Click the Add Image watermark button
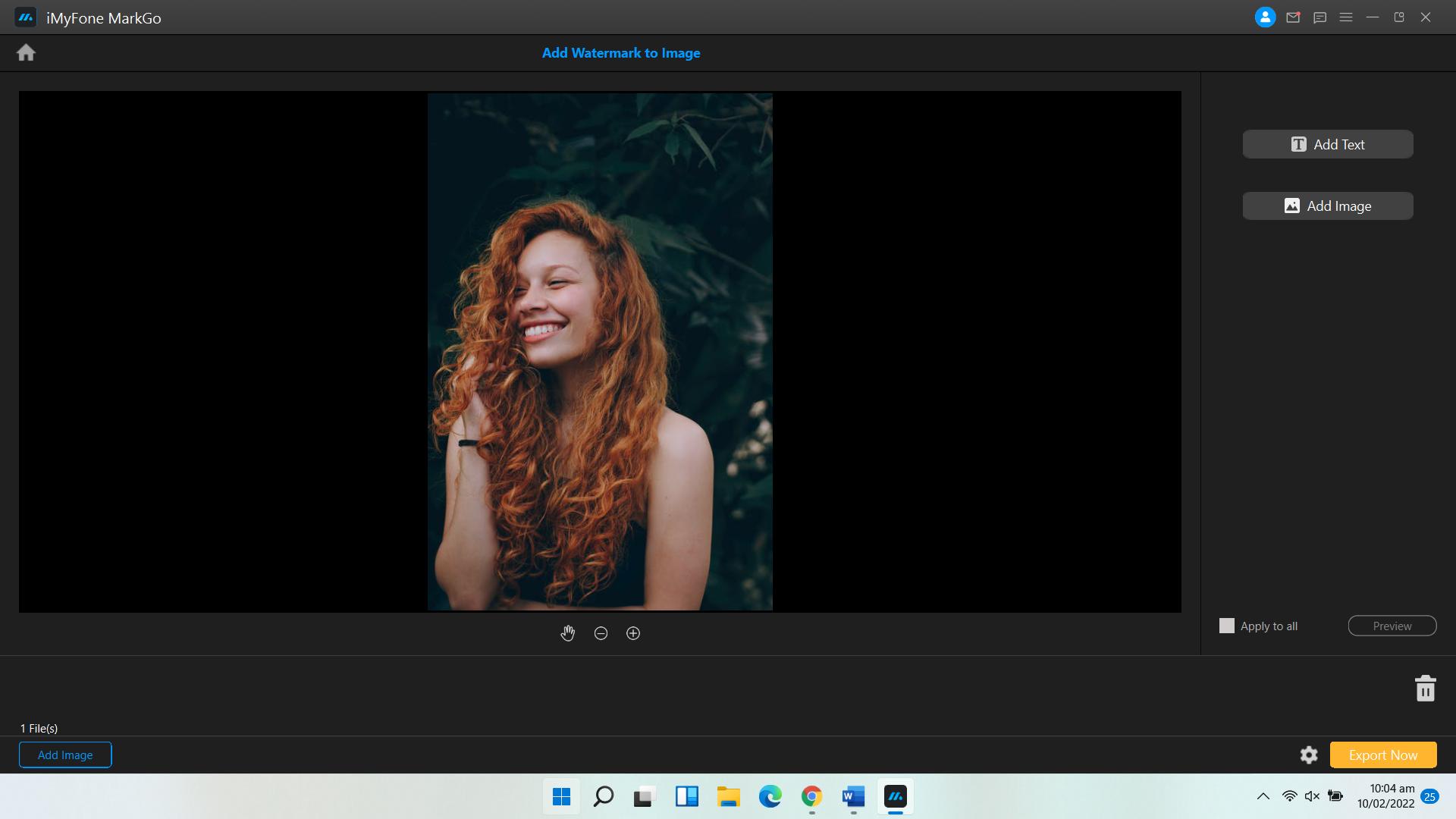1456x819 pixels. pos(1328,206)
